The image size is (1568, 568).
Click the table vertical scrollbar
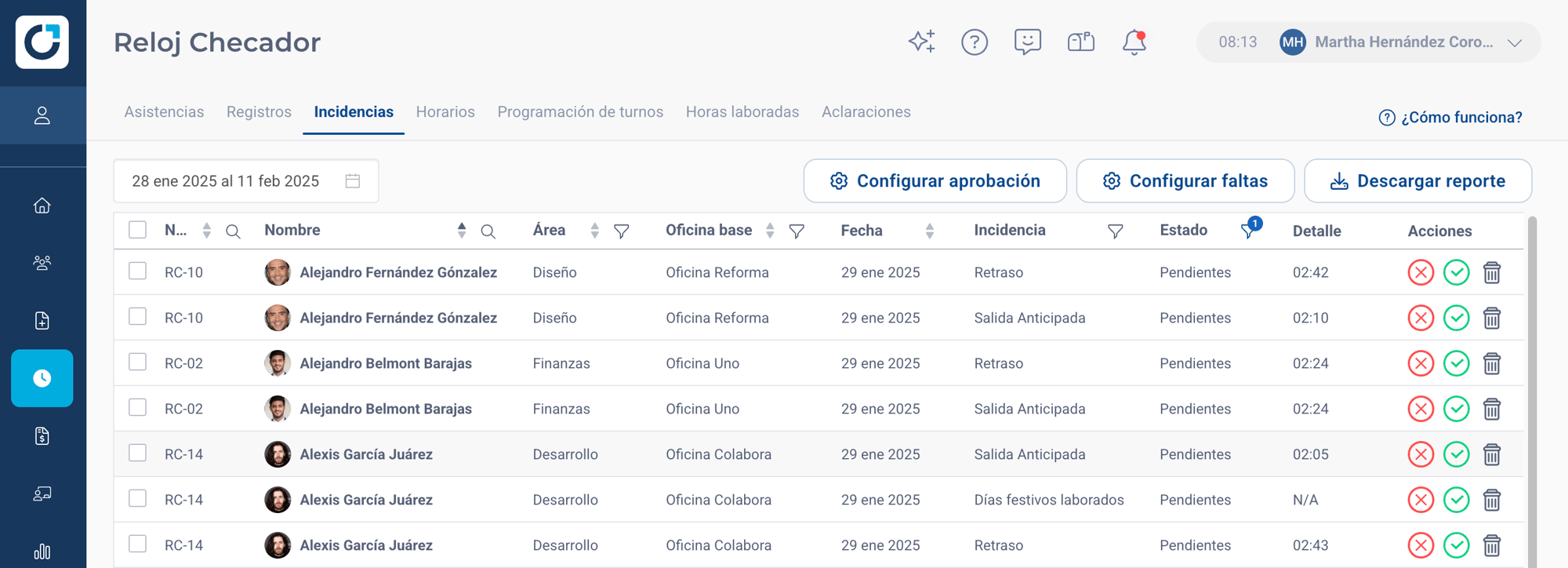[1532, 392]
